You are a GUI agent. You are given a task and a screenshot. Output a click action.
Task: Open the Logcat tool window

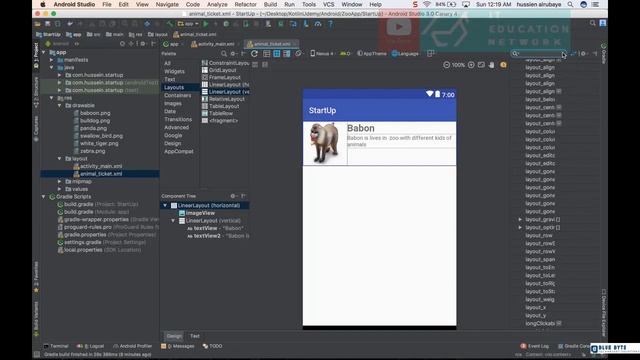point(91,346)
